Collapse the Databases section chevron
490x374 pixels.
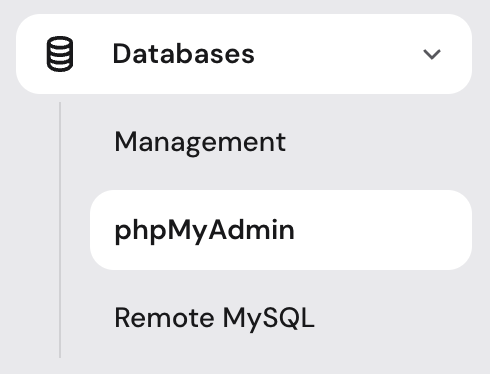click(432, 54)
